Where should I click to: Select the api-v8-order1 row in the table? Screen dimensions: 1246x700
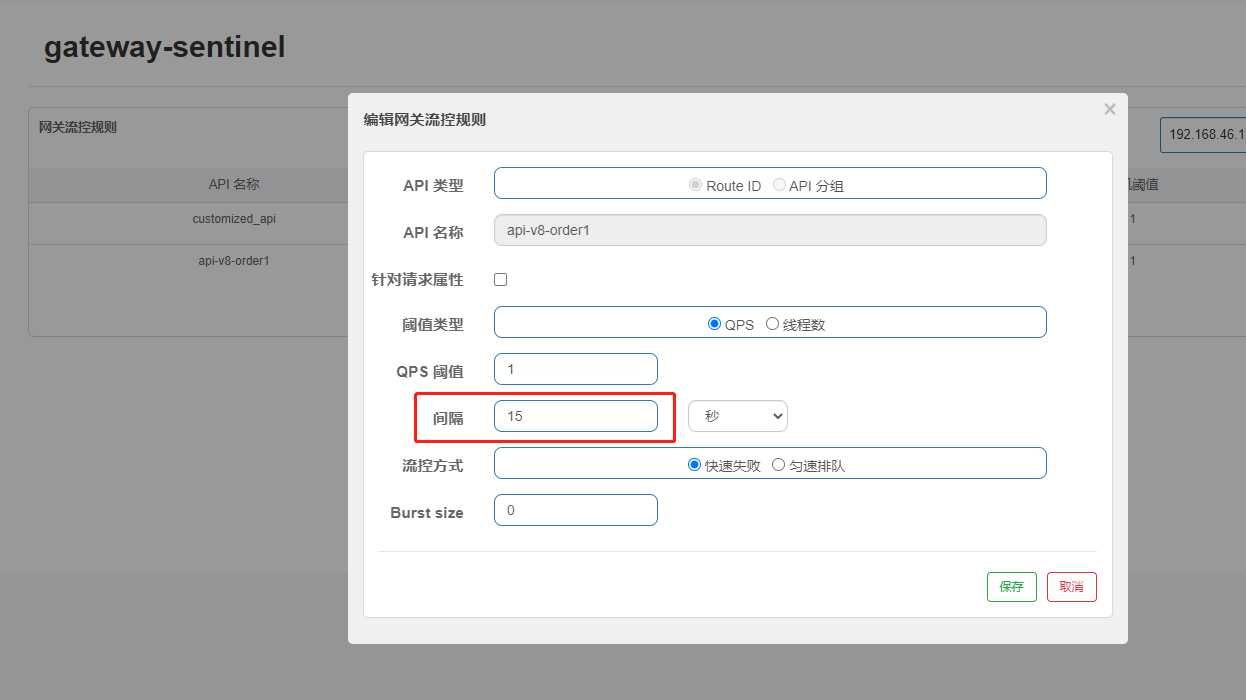point(234,260)
